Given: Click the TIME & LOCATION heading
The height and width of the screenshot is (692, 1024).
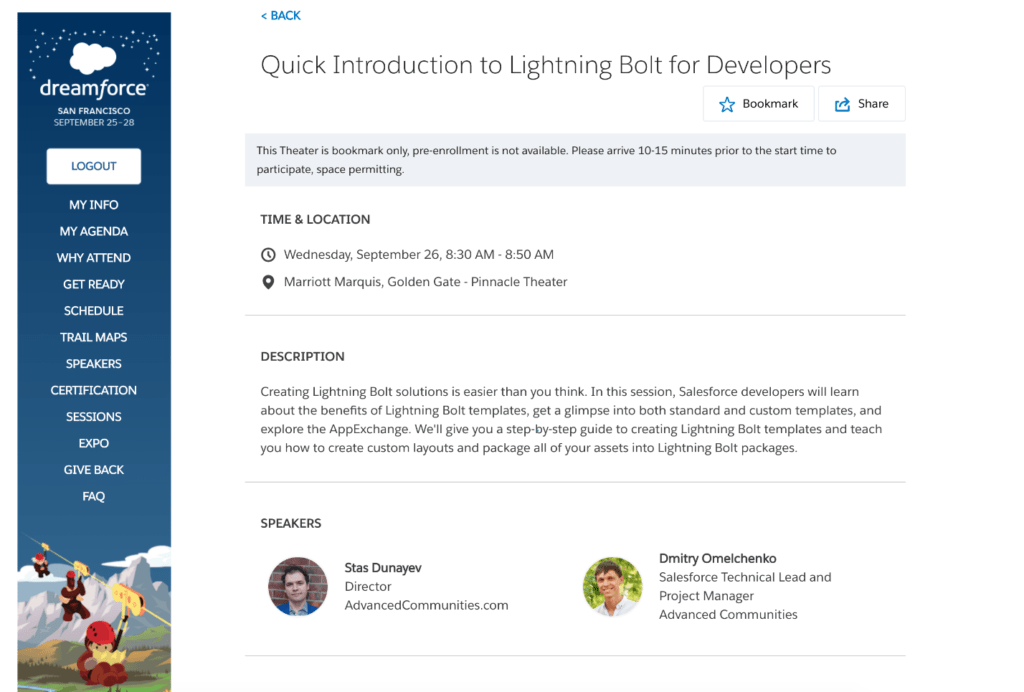Looking at the screenshot, I should (315, 220).
